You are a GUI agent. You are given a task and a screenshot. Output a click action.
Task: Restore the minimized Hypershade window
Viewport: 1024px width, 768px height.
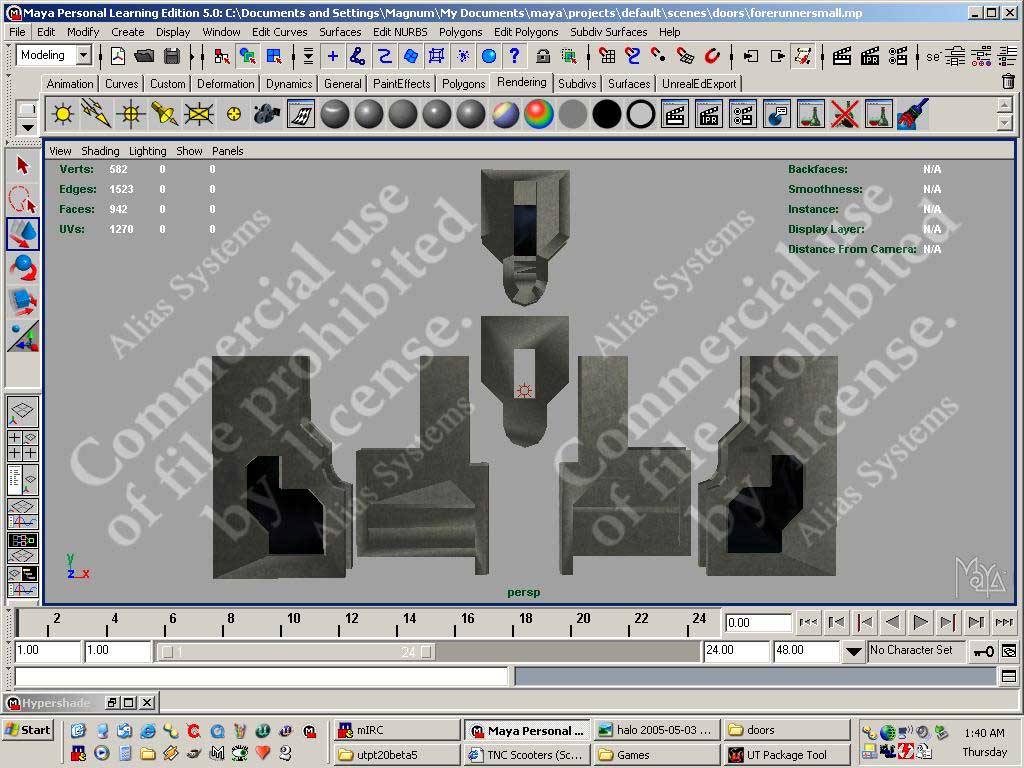tap(112, 703)
